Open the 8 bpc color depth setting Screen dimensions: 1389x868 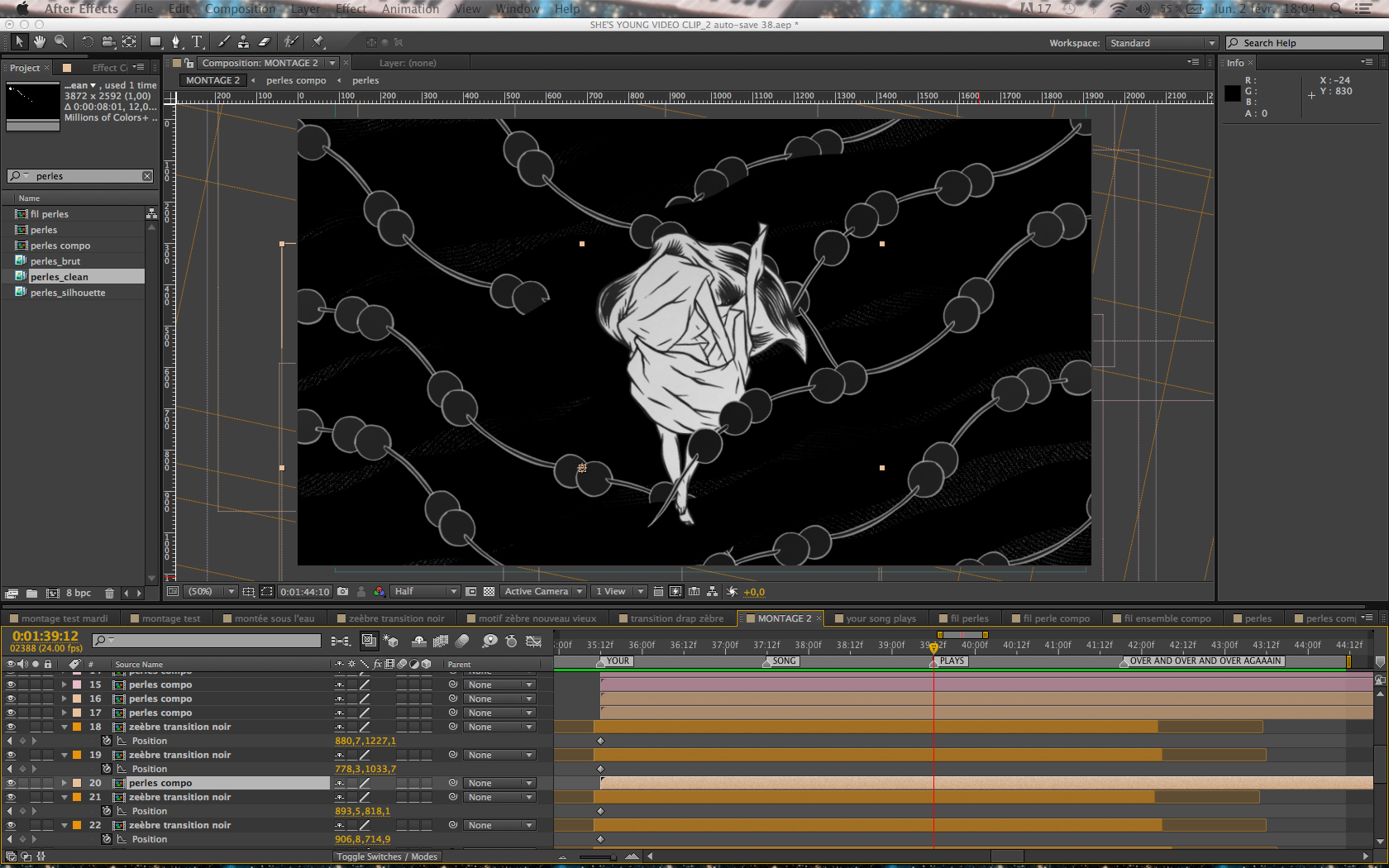pos(79,593)
